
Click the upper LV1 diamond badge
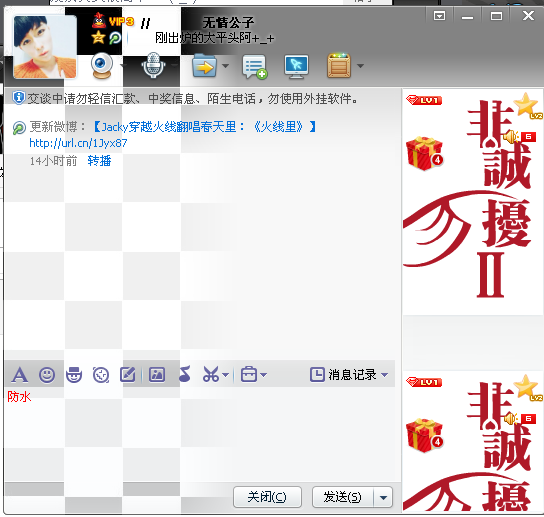coord(424,100)
